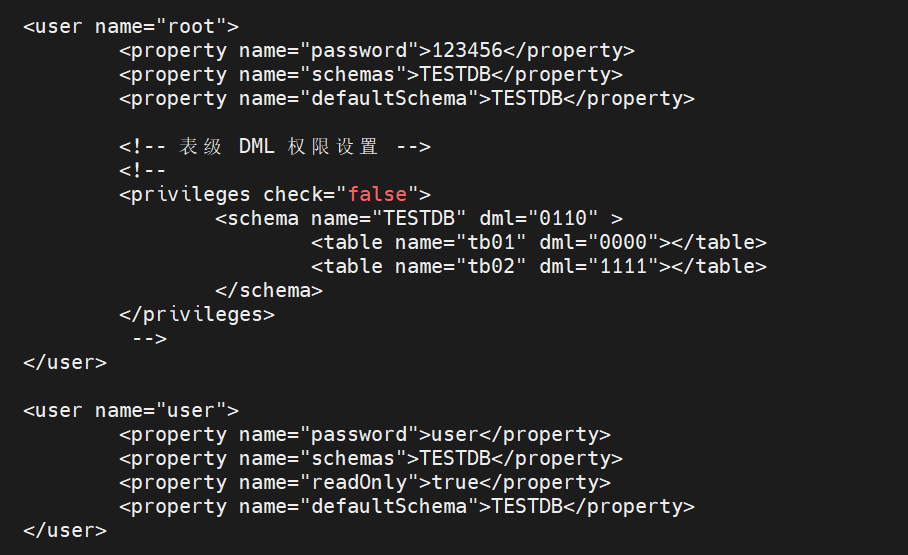
Task: Place cursor on root's schemas property line
Action: tap(370, 74)
